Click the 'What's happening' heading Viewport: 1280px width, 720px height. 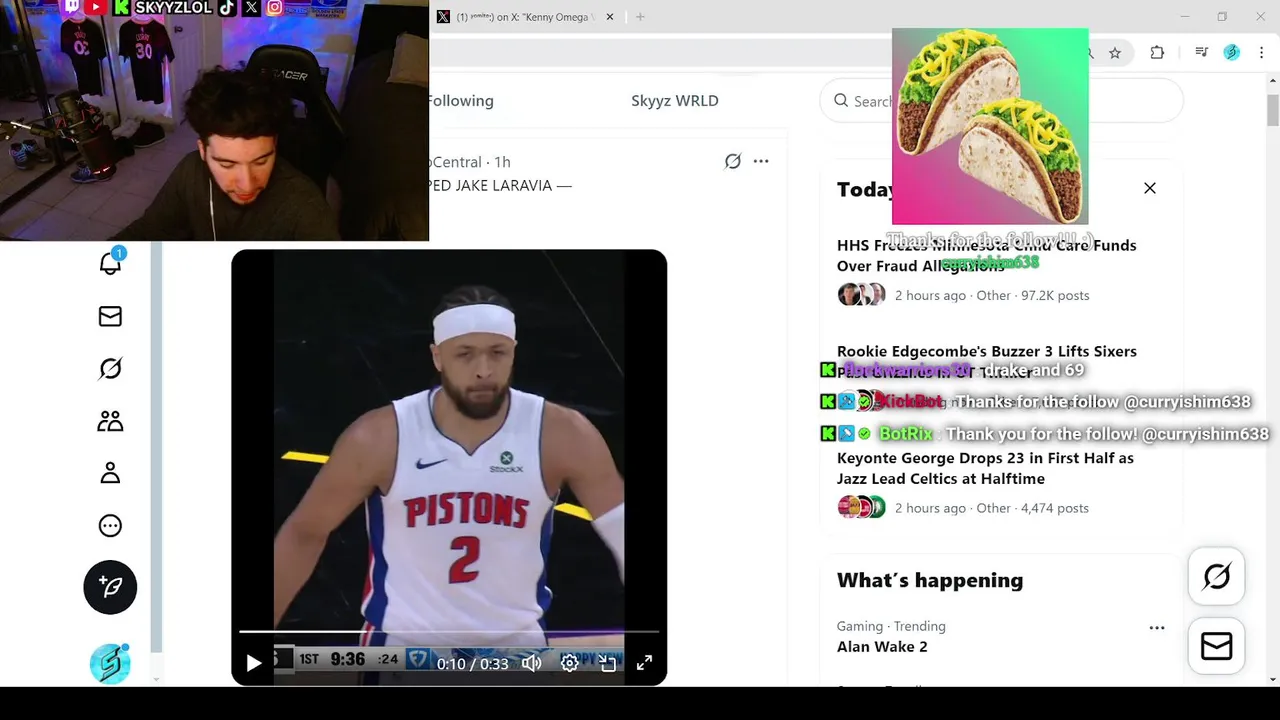[930, 580]
